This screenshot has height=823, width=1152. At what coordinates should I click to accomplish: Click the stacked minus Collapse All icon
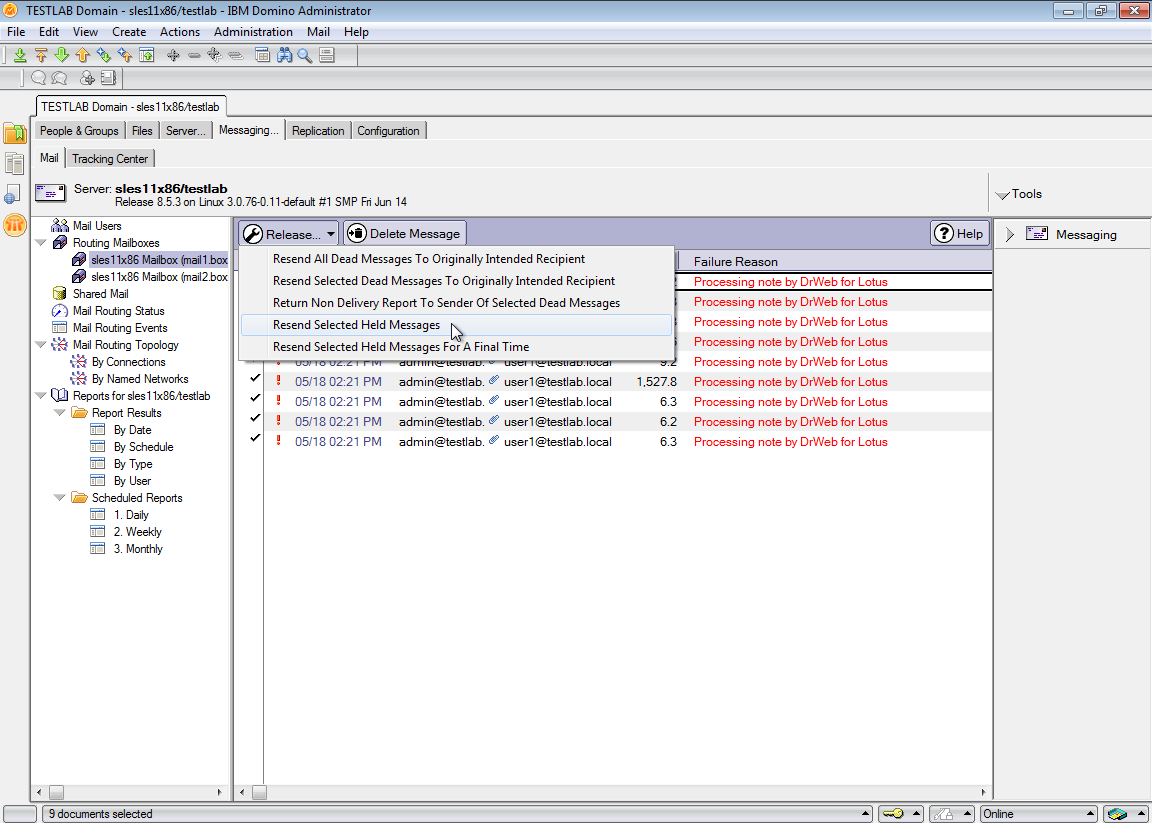tap(236, 55)
